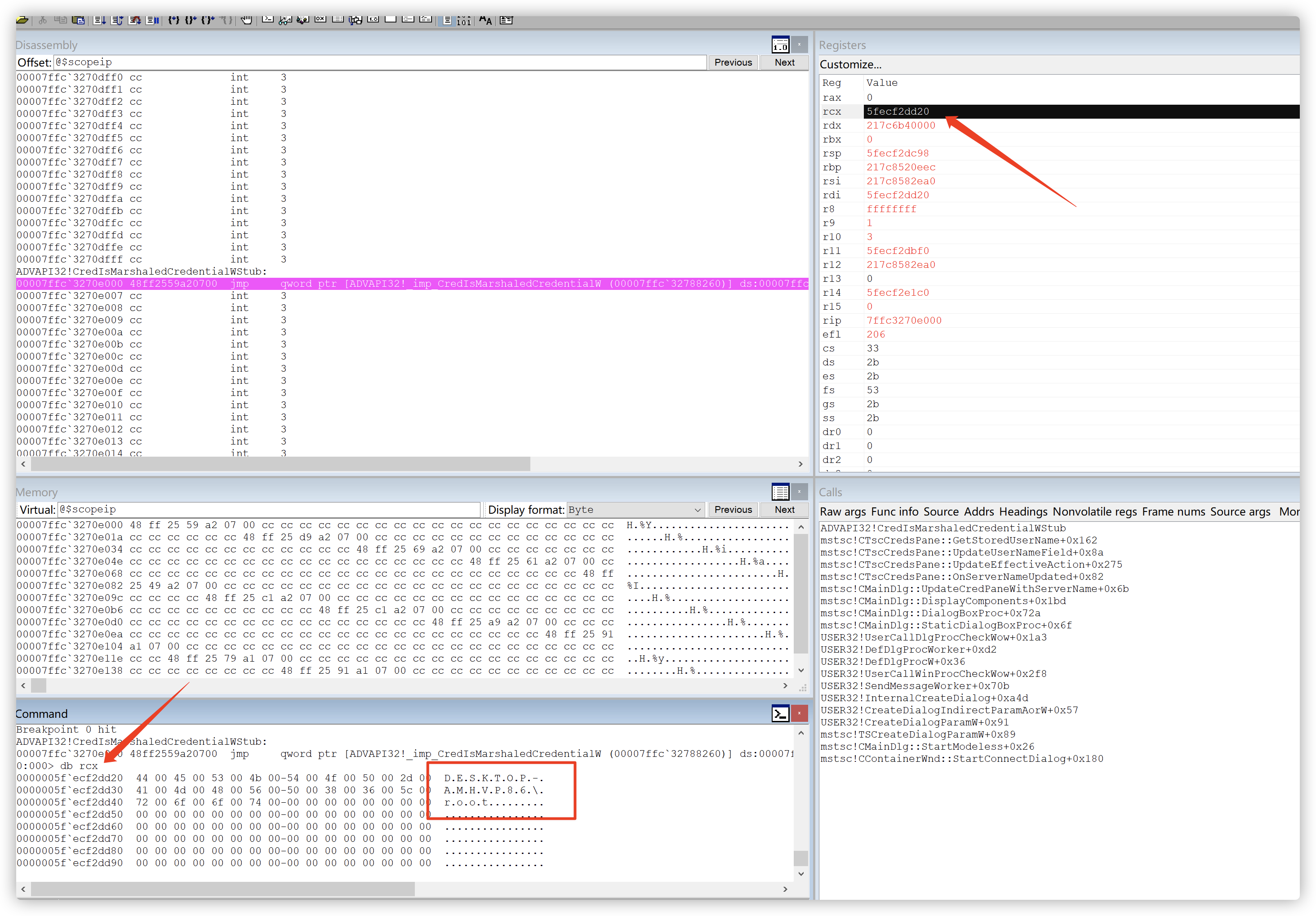Click the Disassembly panel's window icon
Image resolution: width=1316 pixels, height=916 pixels.
coord(780,44)
